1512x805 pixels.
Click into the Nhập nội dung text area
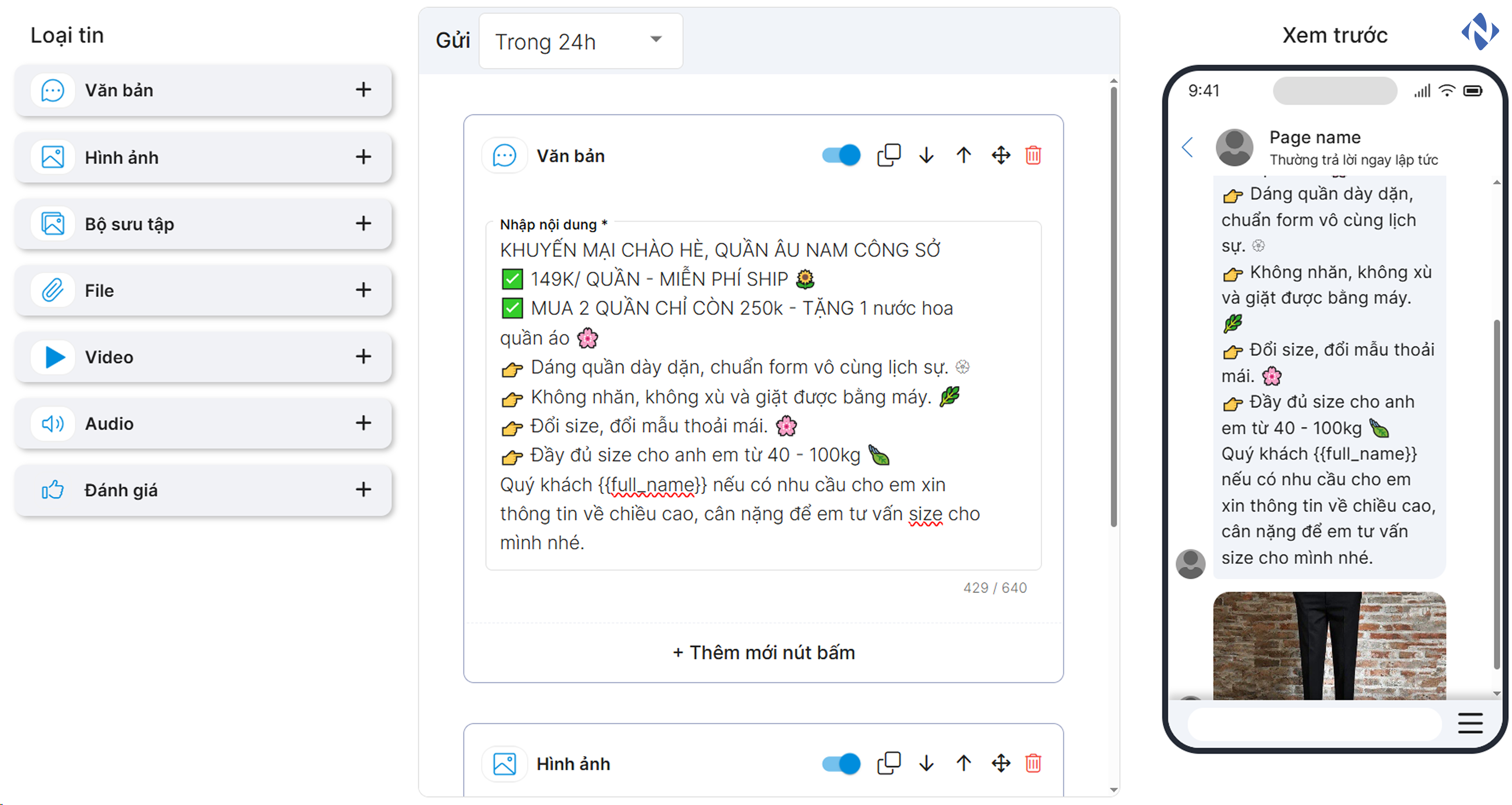[763, 396]
